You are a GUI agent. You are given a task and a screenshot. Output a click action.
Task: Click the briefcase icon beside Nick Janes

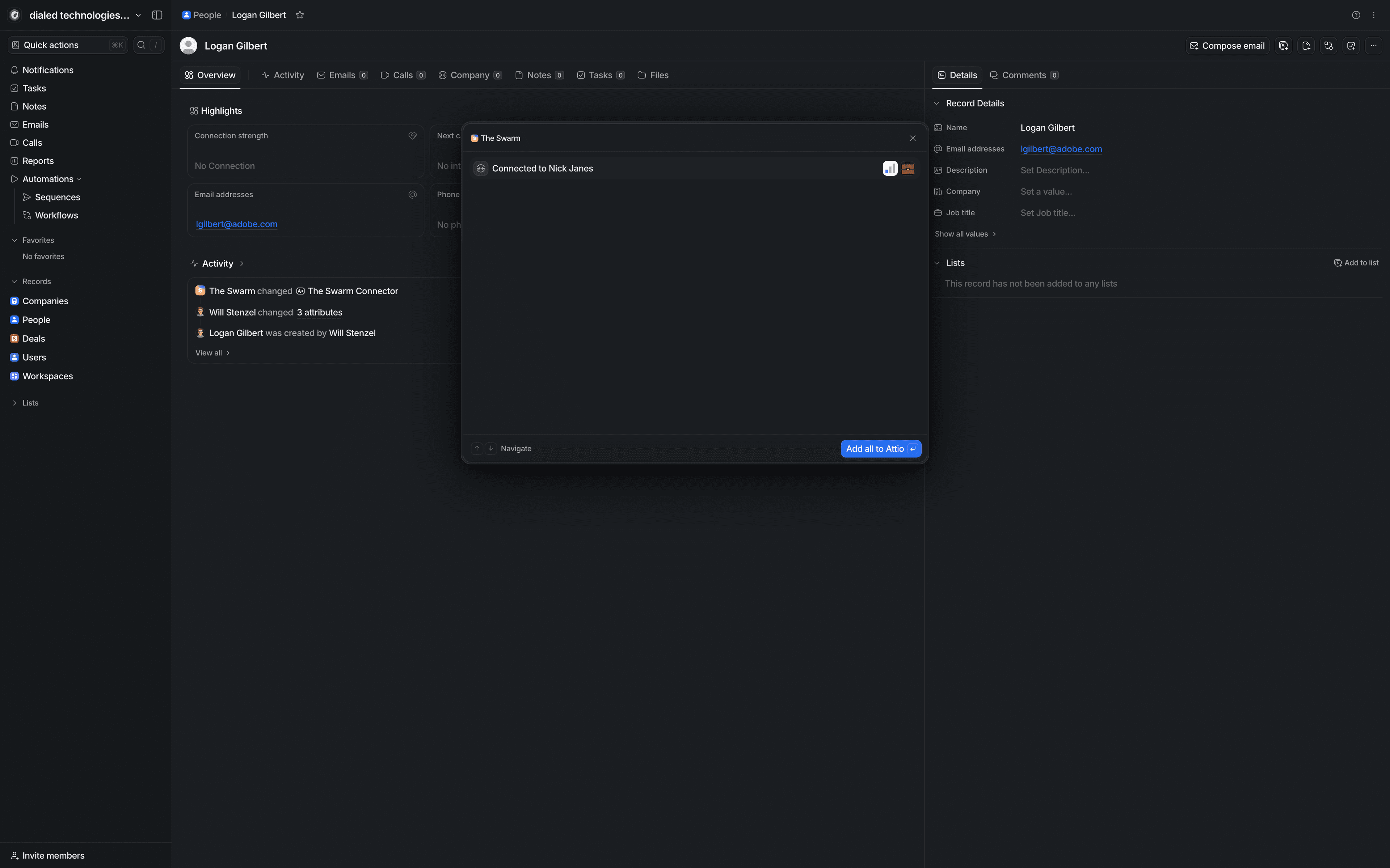tap(908, 168)
